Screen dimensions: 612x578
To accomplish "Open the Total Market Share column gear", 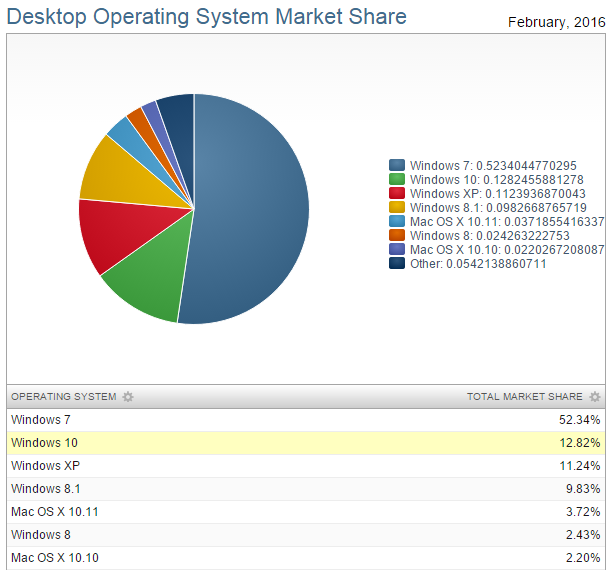I will [595, 397].
